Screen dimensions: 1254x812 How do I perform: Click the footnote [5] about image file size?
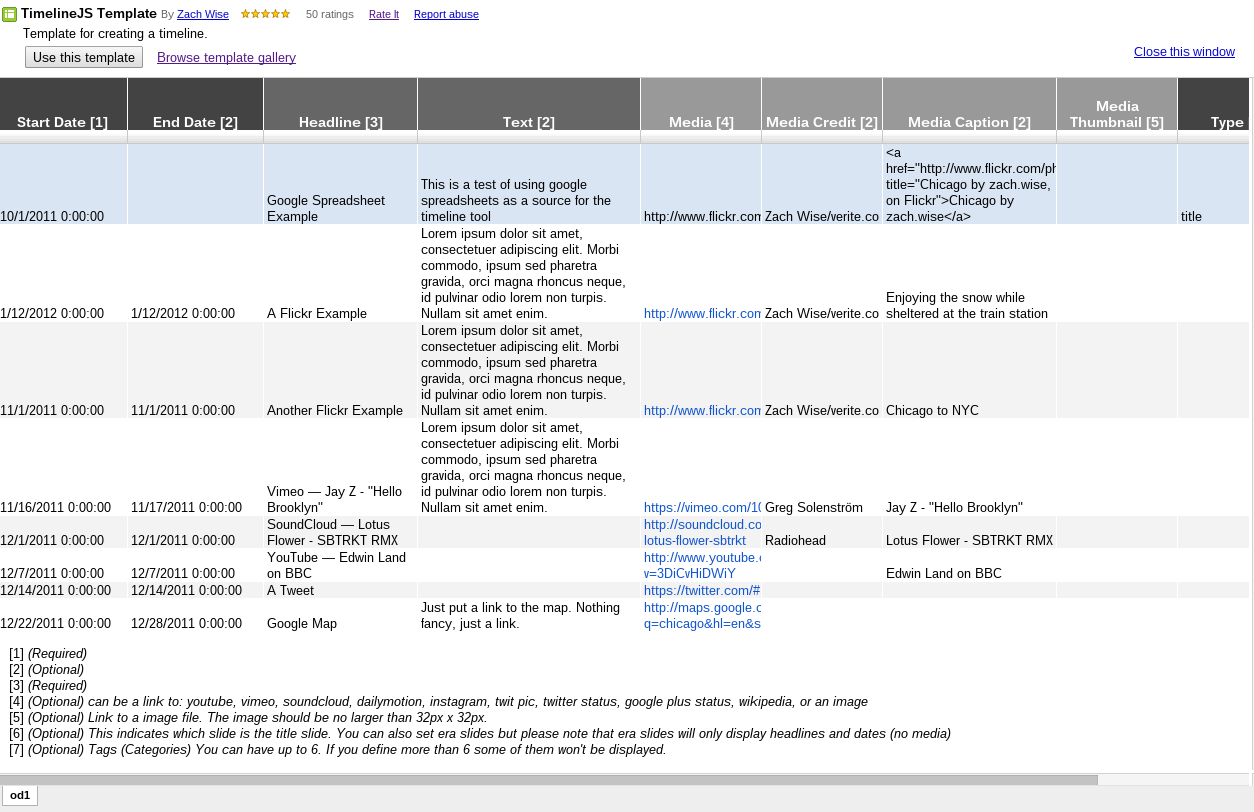click(248, 718)
